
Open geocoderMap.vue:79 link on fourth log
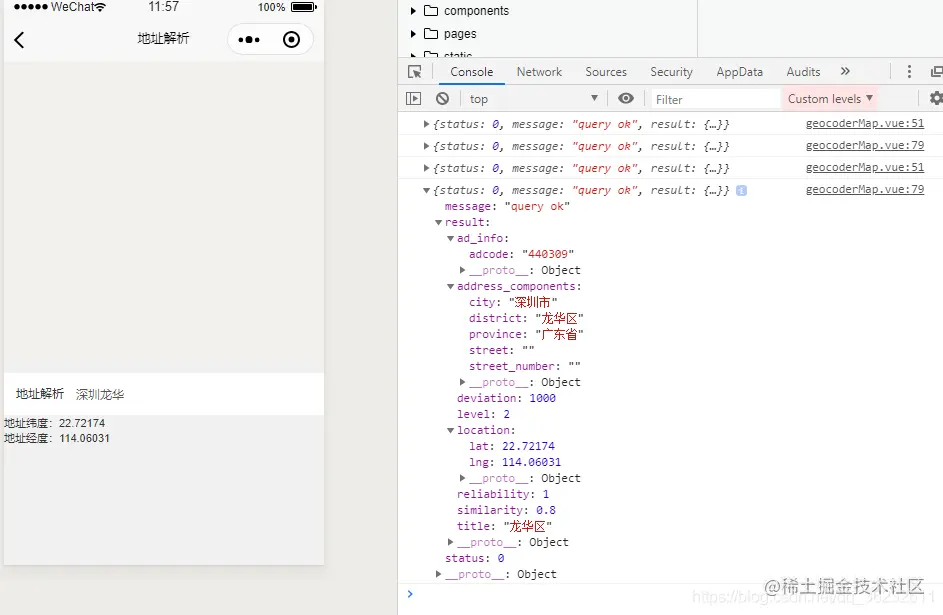click(864, 189)
